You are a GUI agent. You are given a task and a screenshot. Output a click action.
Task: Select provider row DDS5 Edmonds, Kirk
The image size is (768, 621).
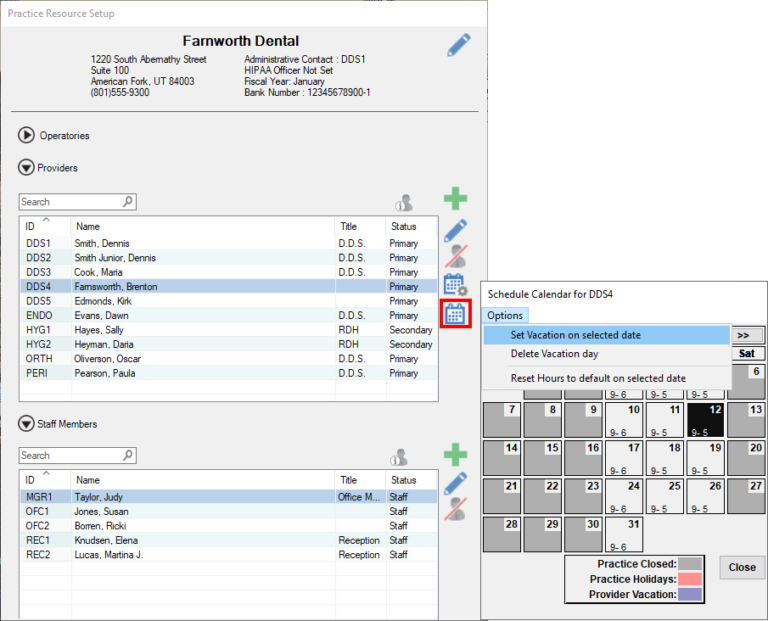[229, 301]
